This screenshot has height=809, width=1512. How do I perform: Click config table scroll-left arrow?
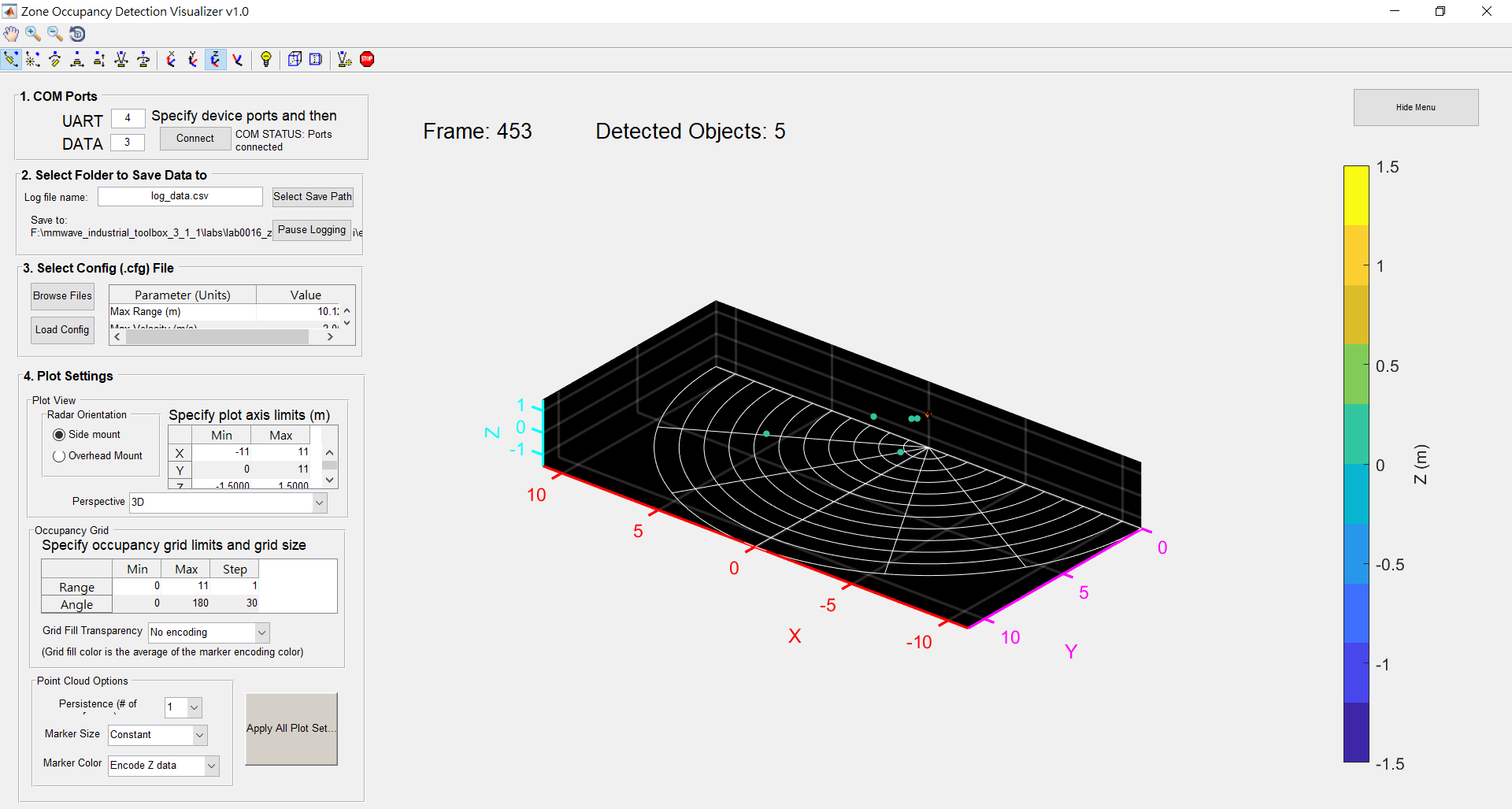[117, 336]
